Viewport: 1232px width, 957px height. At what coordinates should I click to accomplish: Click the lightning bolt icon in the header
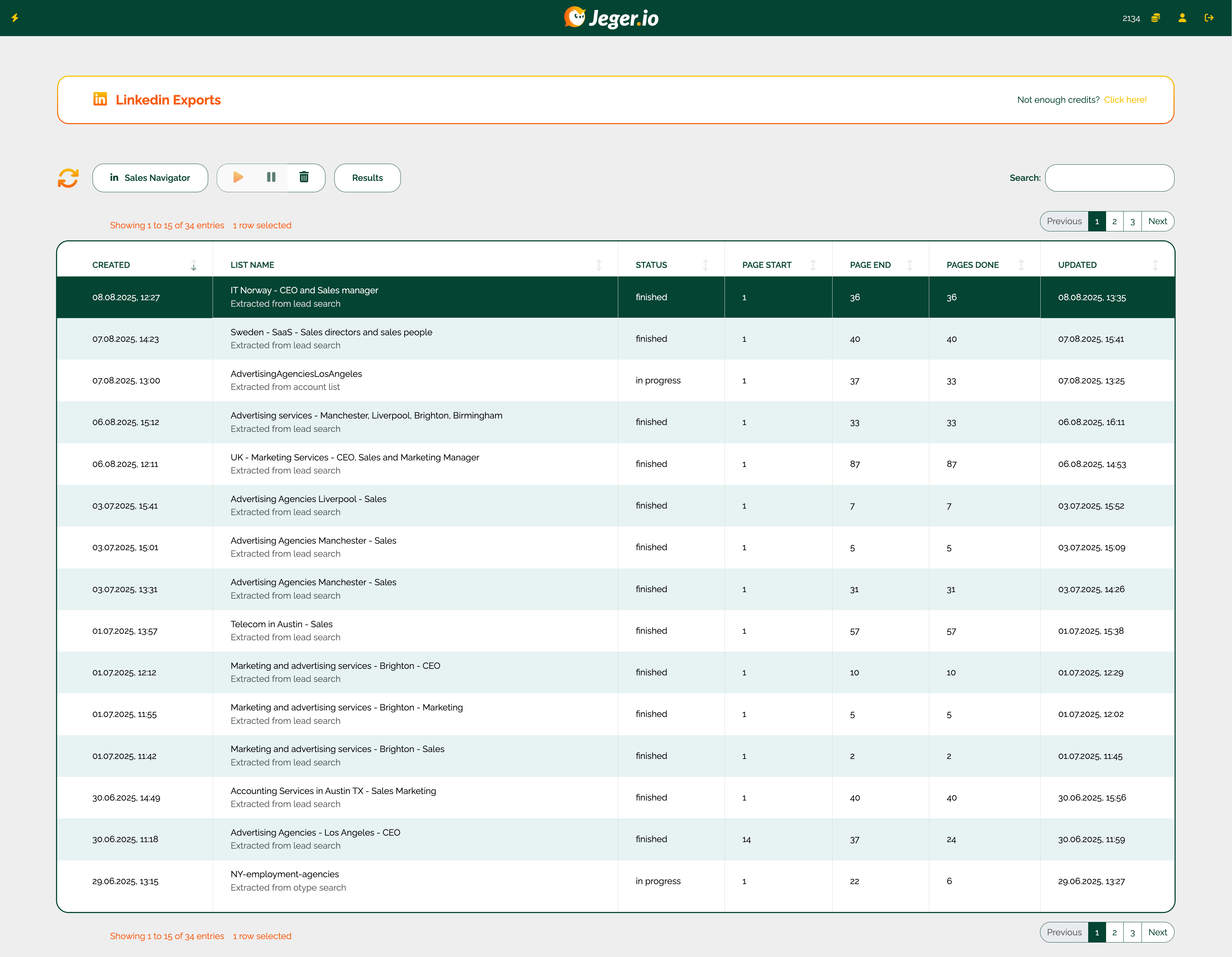[15, 18]
